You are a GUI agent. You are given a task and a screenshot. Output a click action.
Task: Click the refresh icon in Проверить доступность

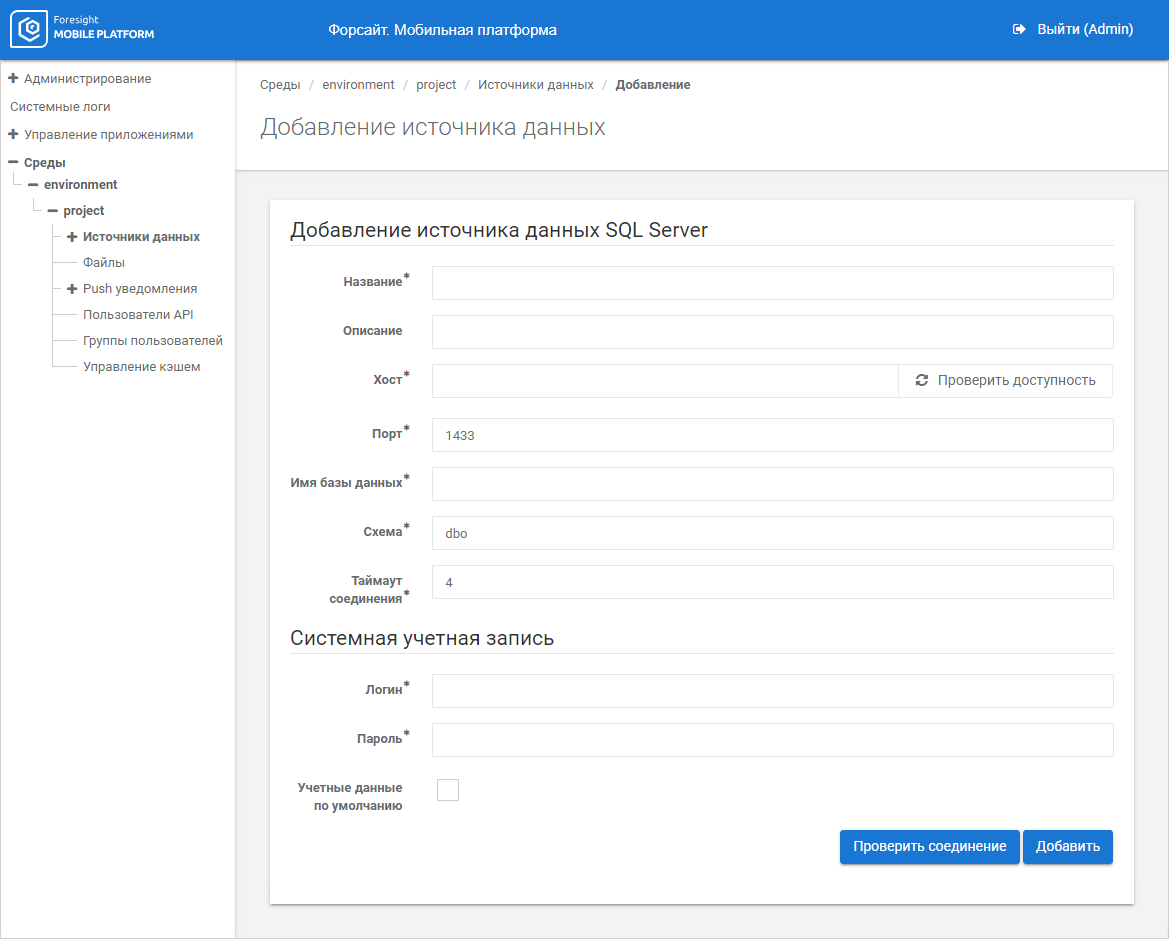point(921,380)
